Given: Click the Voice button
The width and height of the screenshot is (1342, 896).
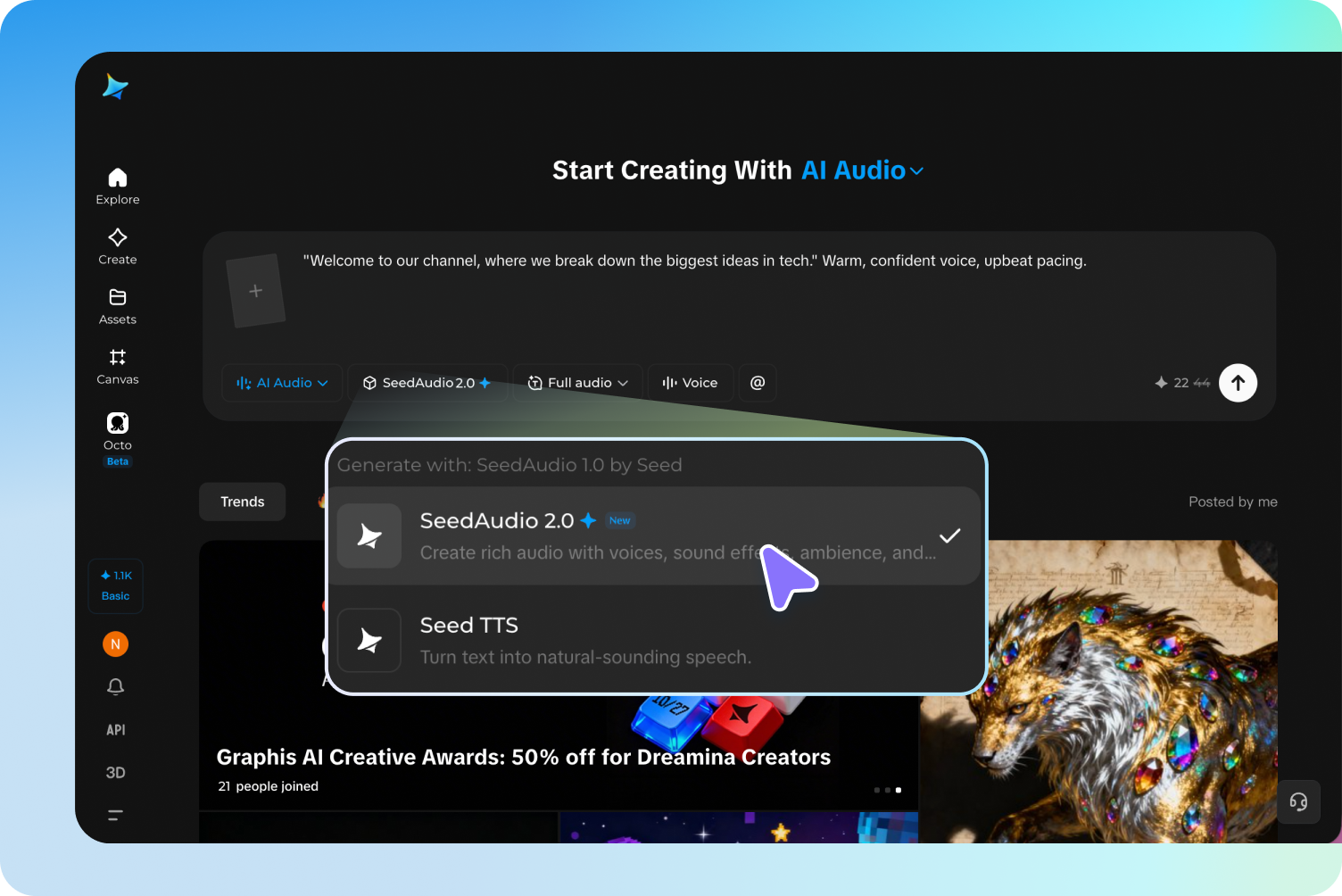Looking at the screenshot, I should click(x=691, y=383).
